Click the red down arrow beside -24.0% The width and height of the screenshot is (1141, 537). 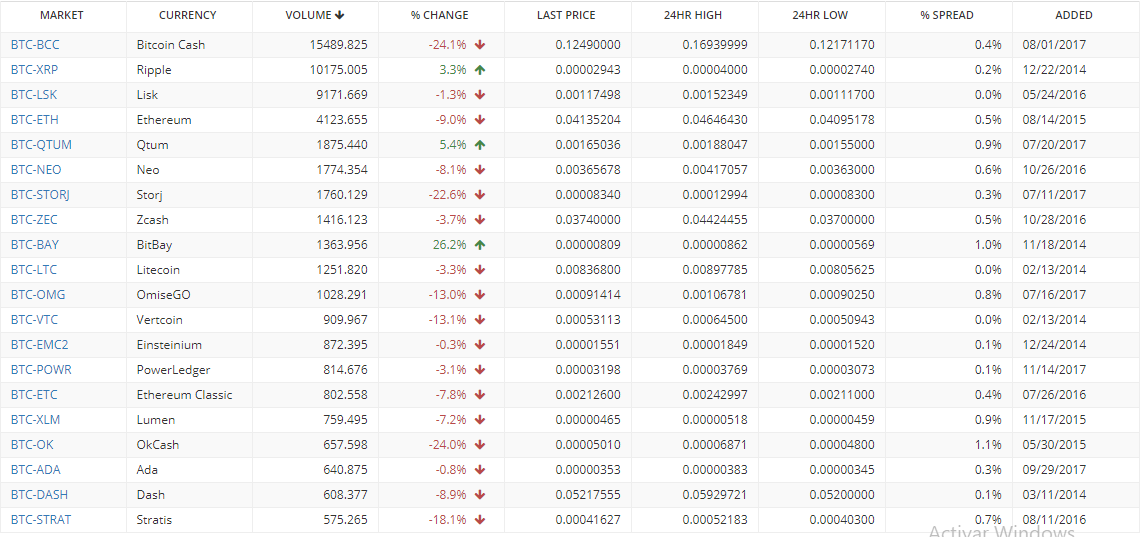point(480,445)
